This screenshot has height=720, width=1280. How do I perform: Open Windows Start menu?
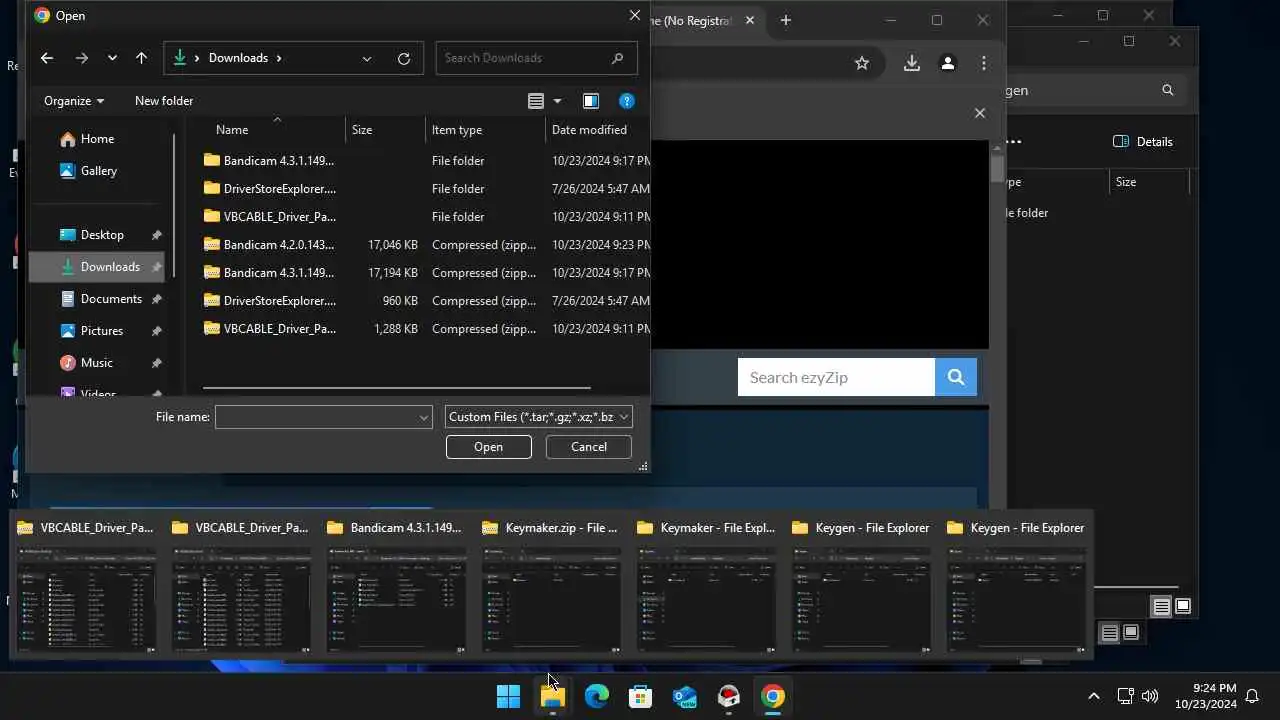pyautogui.click(x=509, y=697)
